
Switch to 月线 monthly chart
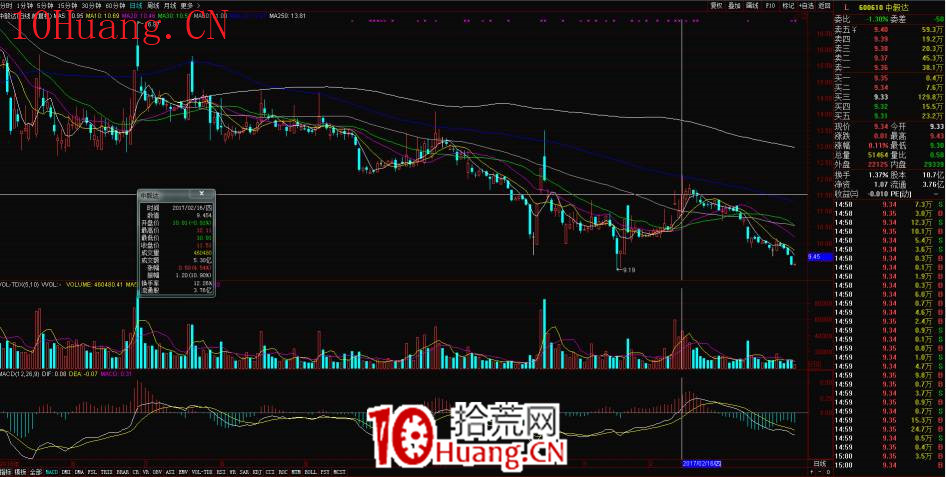point(170,5)
